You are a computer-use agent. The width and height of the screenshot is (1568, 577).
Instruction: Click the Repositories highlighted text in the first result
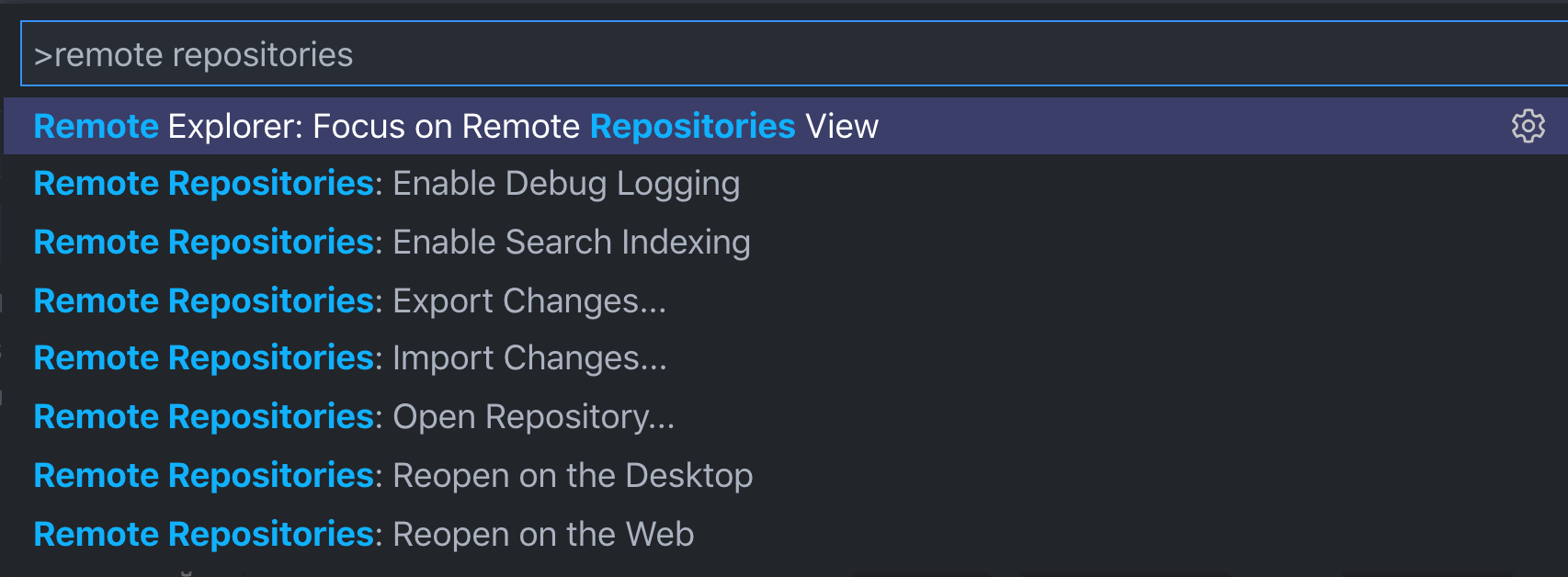(692, 126)
